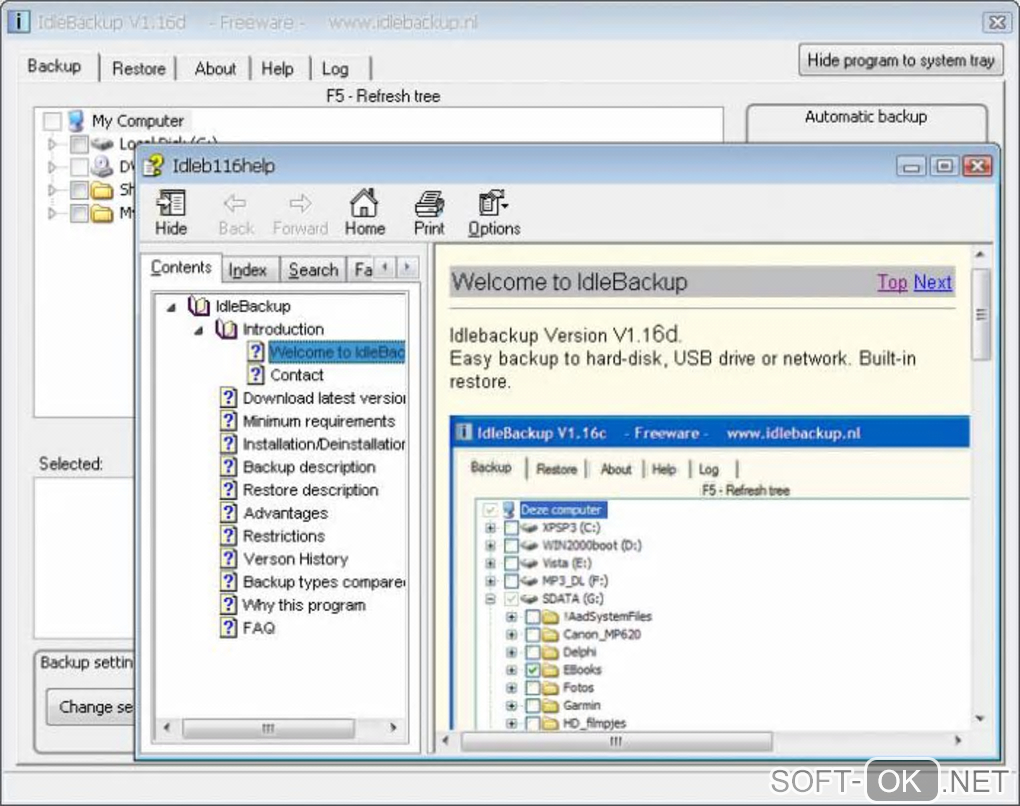Viewport: 1020px width, 806px height.
Task: Click contents pane scroll right arrow
Action: [393, 727]
